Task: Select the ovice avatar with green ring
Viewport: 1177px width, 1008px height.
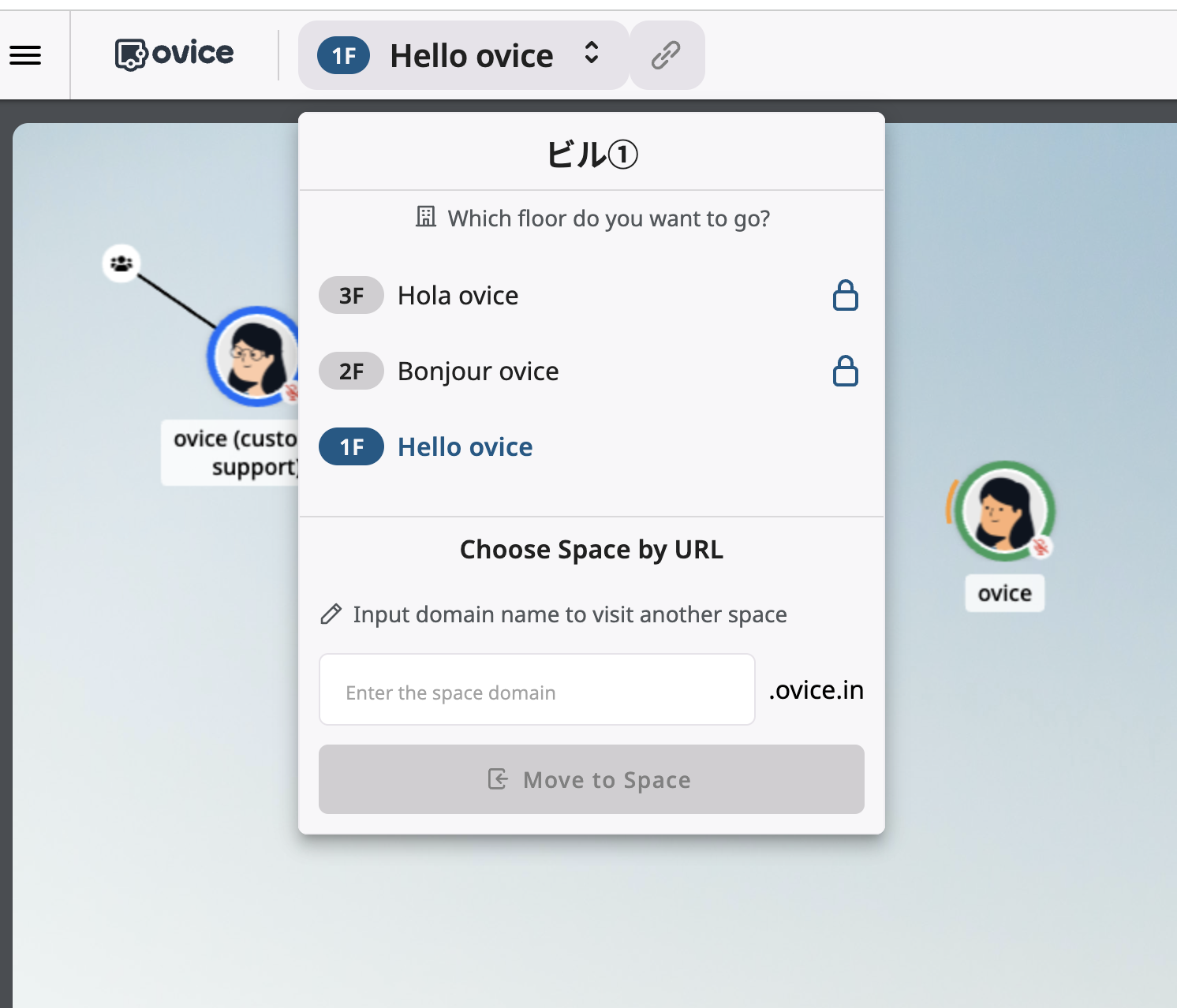Action: 1004,510
